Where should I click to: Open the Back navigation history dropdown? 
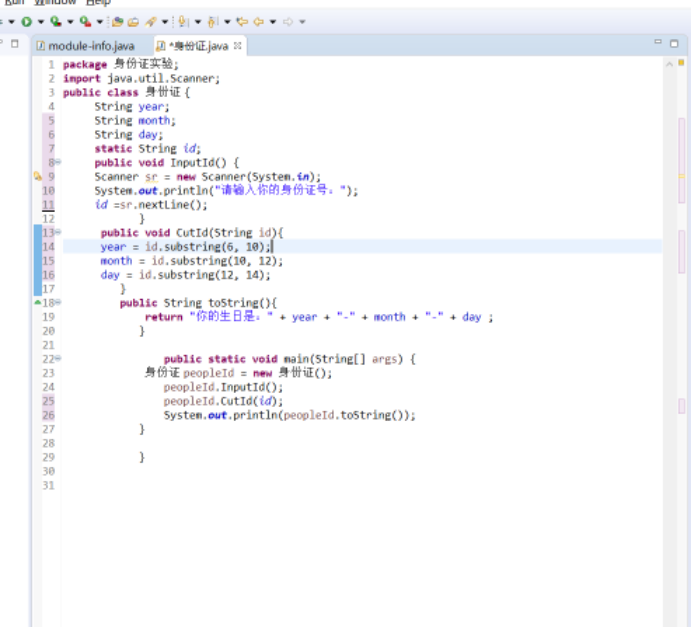273,21
